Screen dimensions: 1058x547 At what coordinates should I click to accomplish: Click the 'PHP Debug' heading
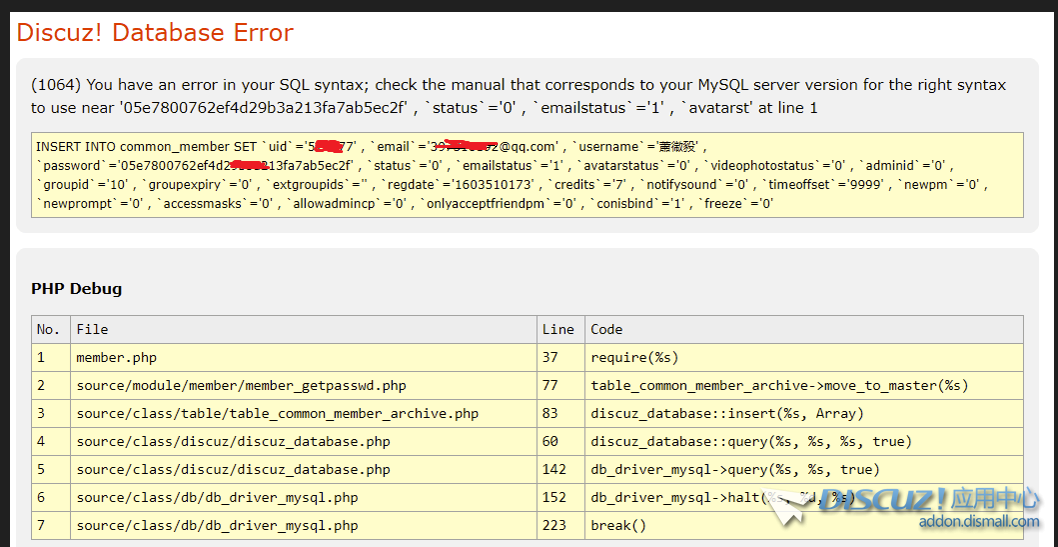[76, 289]
